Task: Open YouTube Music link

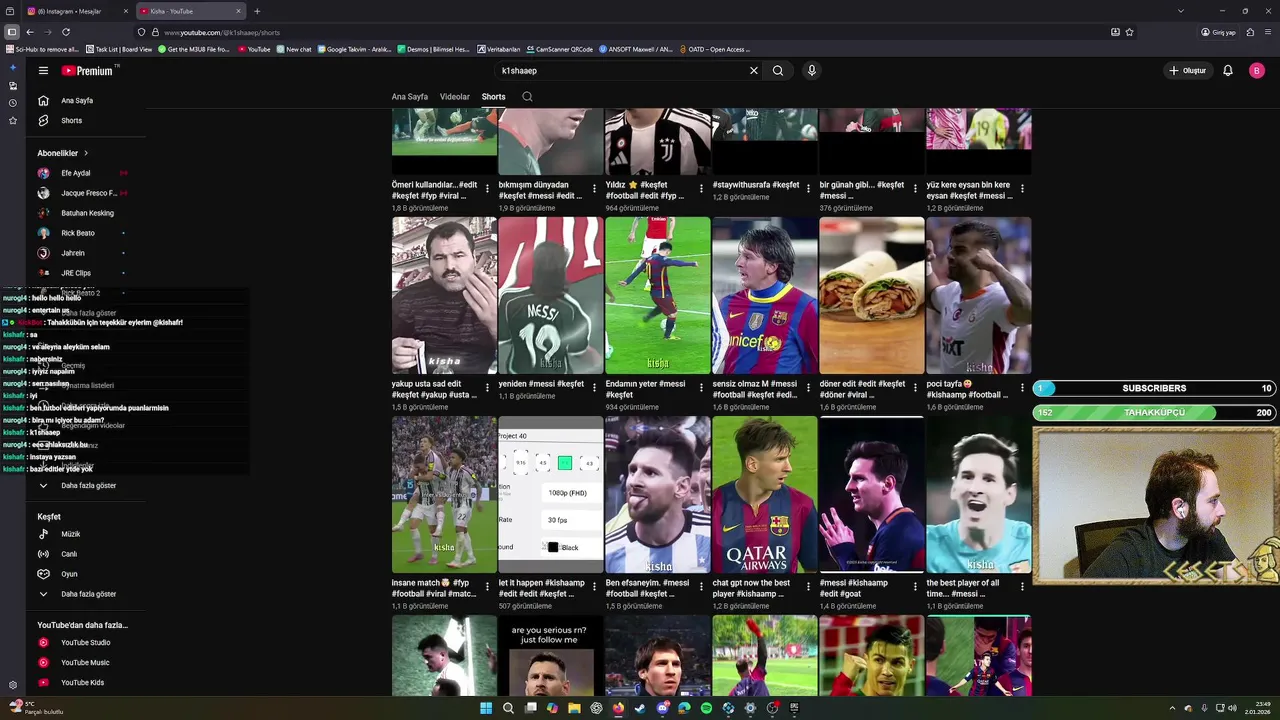Action: coord(85,662)
